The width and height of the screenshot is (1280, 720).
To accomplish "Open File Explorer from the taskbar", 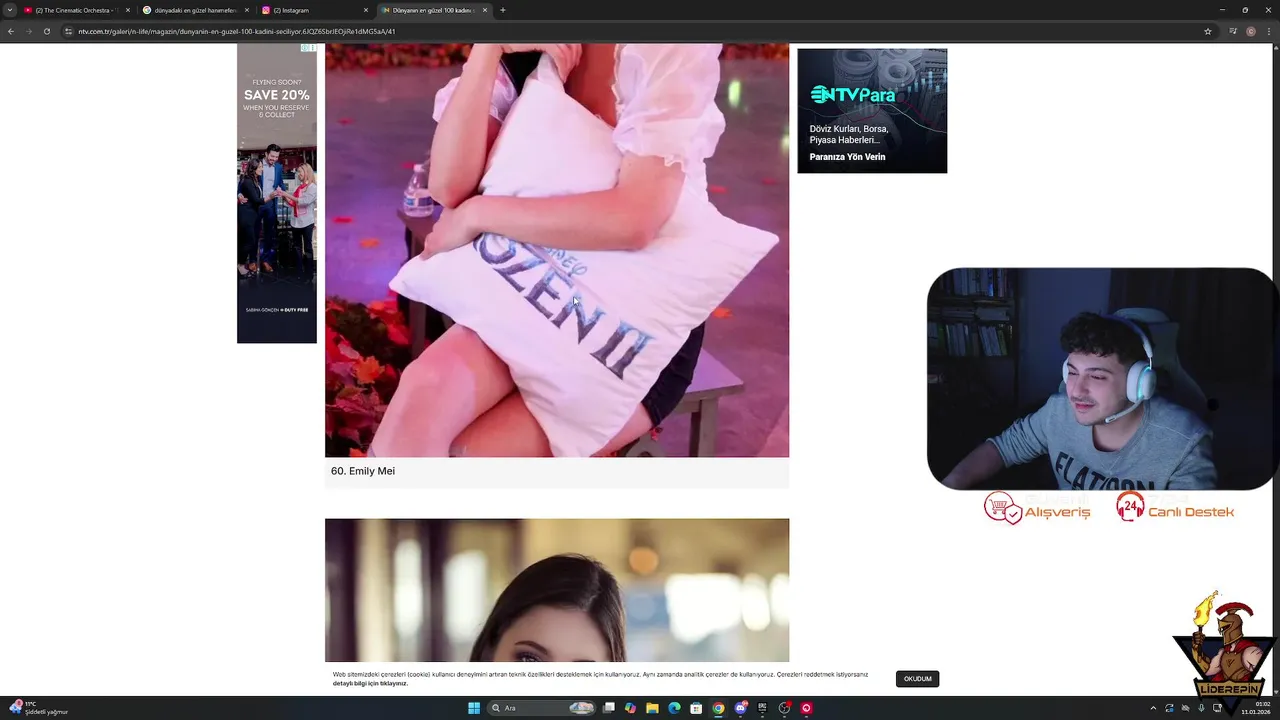I will (652, 708).
